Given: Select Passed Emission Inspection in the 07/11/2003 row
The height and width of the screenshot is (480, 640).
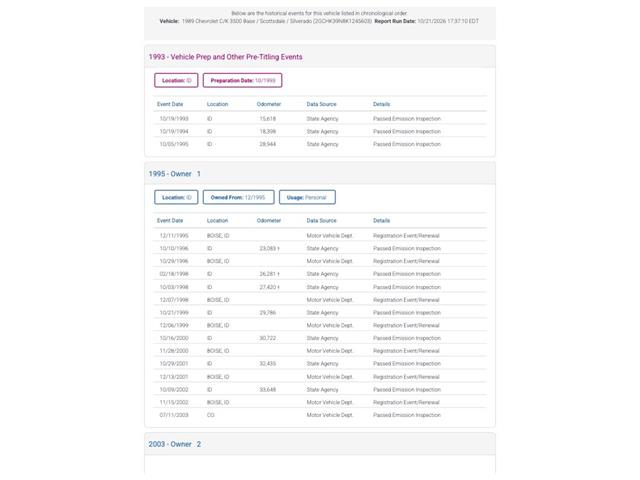Looking at the screenshot, I should [x=407, y=415].
